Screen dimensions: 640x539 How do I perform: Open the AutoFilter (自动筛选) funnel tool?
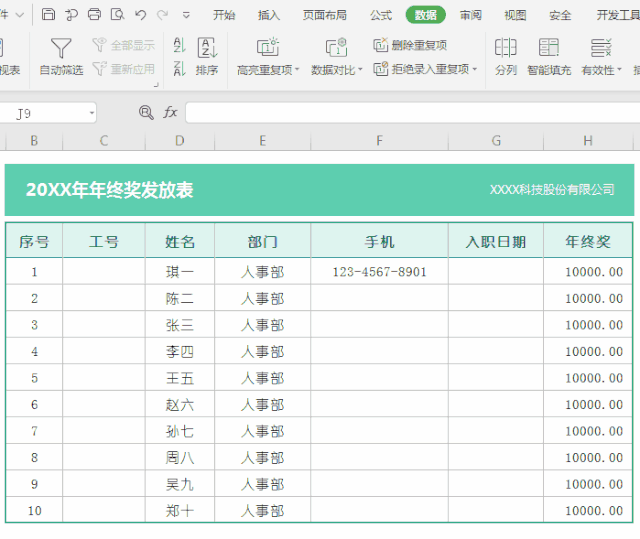(x=61, y=57)
